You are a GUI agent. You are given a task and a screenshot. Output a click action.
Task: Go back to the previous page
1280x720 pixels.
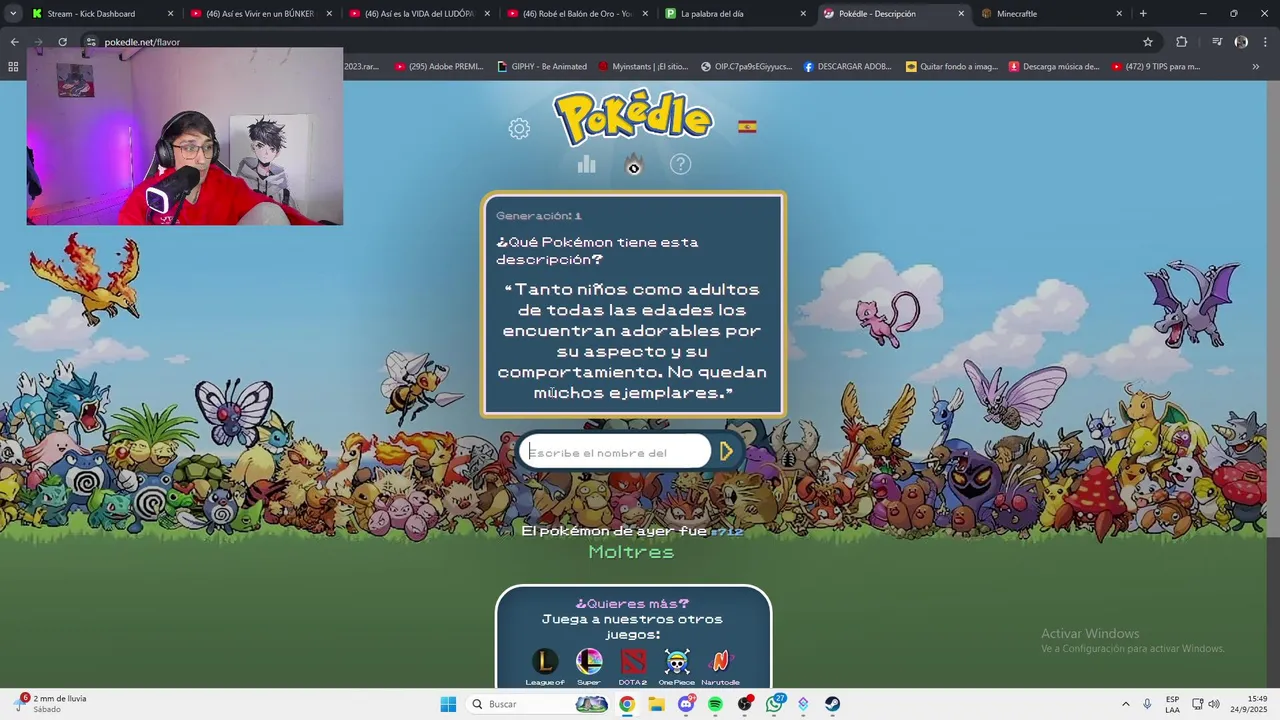tap(14, 42)
